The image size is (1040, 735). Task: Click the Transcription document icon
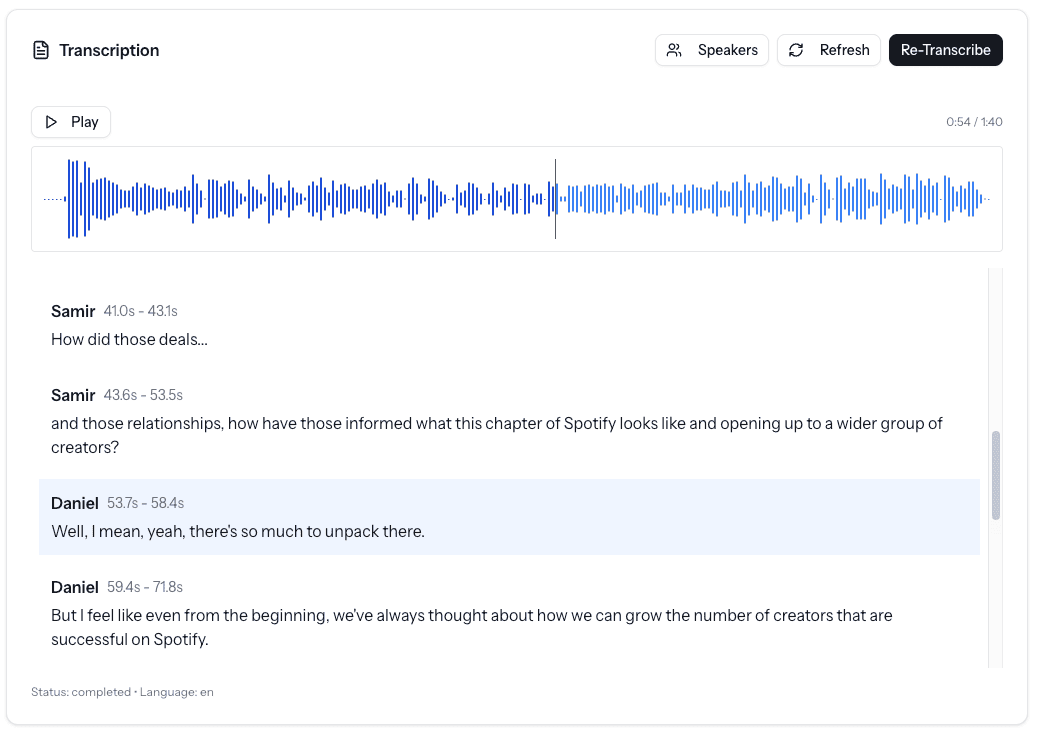41,50
